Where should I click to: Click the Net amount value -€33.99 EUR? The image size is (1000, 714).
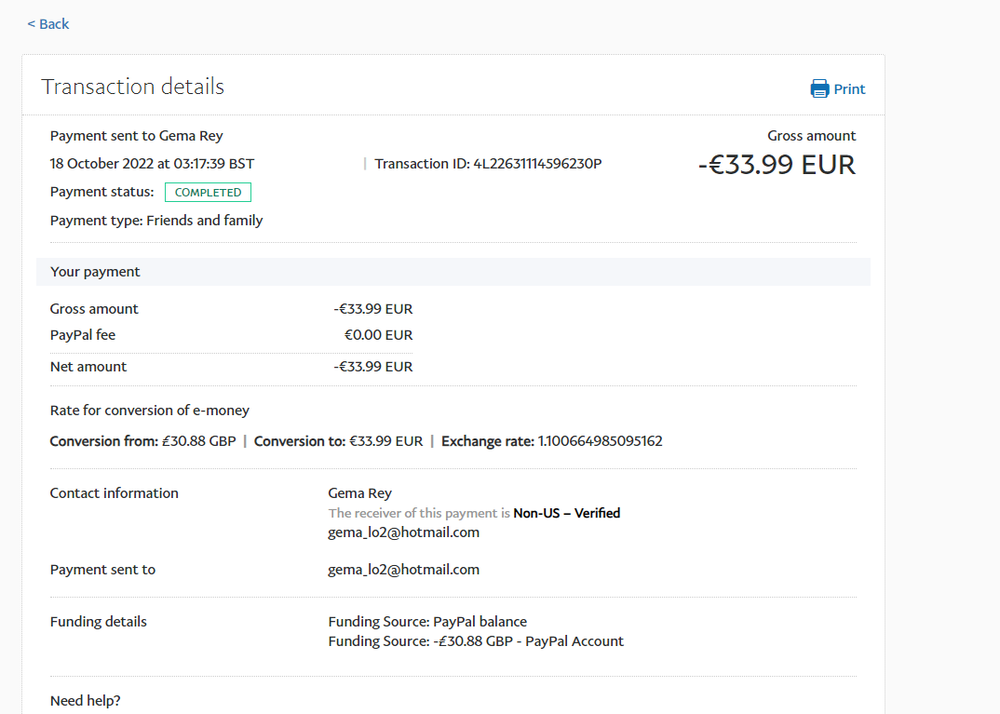coord(373,367)
